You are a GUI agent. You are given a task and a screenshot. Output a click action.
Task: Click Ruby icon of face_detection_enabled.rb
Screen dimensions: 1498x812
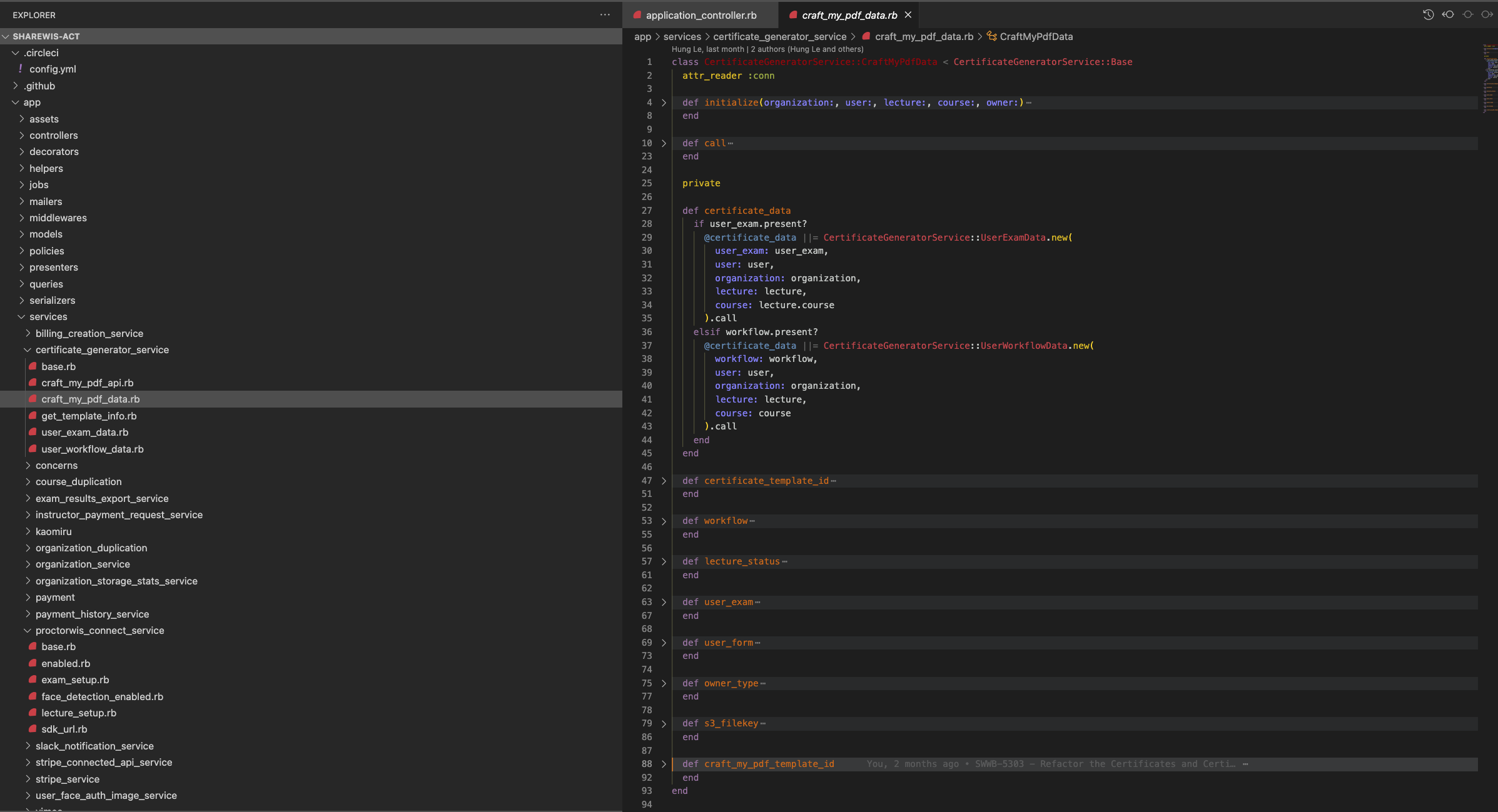point(33,696)
